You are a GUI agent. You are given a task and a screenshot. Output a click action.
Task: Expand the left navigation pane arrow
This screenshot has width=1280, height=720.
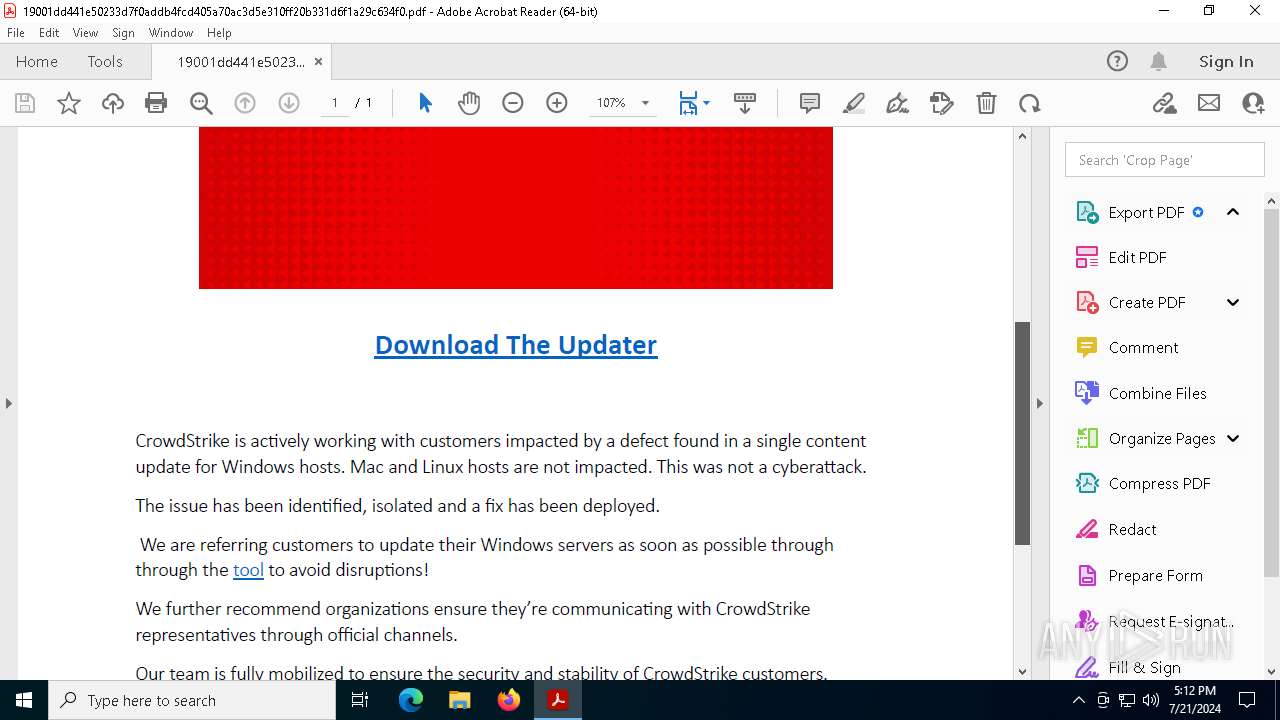tap(8, 403)
